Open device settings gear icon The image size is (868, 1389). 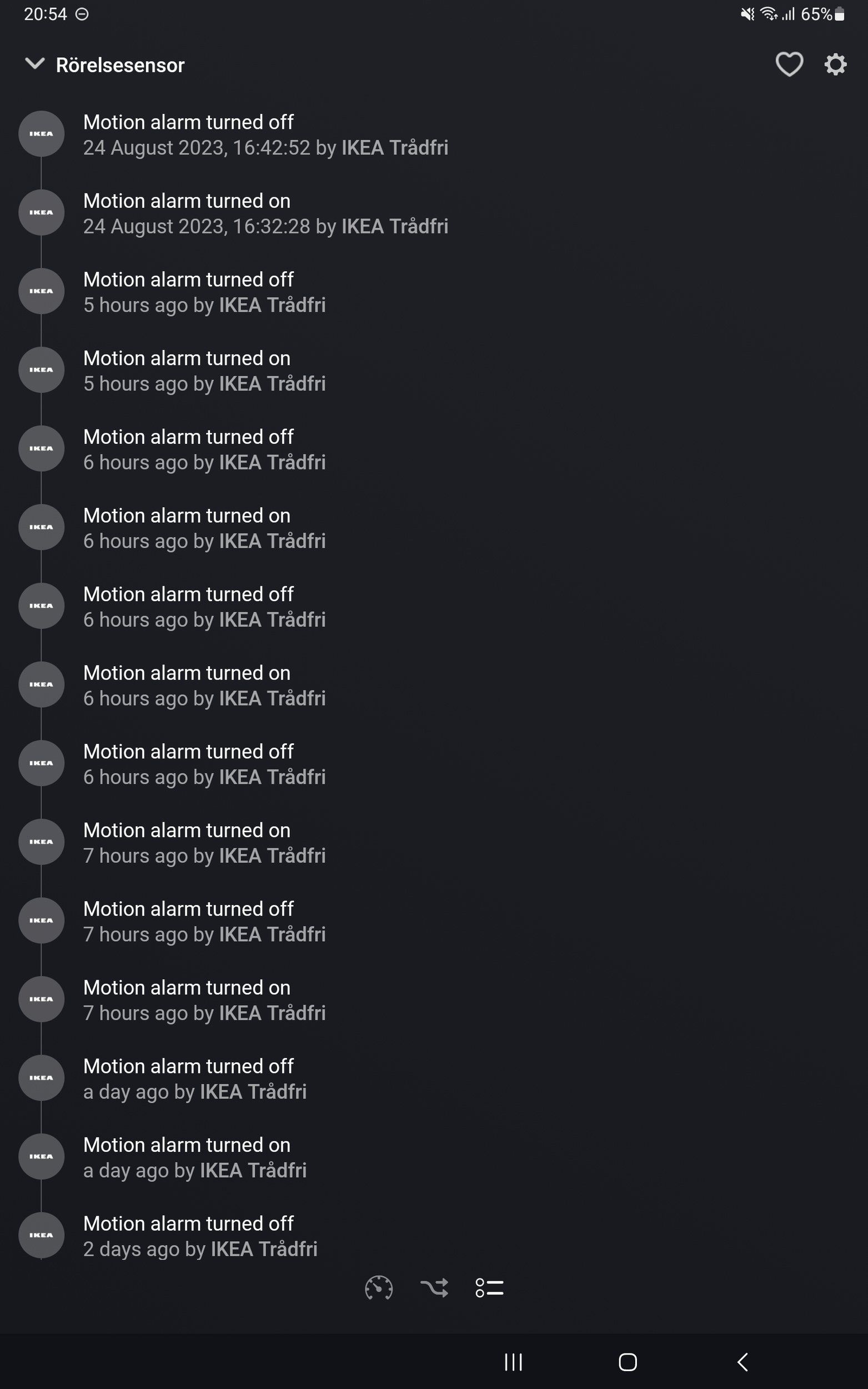point(835,64)
